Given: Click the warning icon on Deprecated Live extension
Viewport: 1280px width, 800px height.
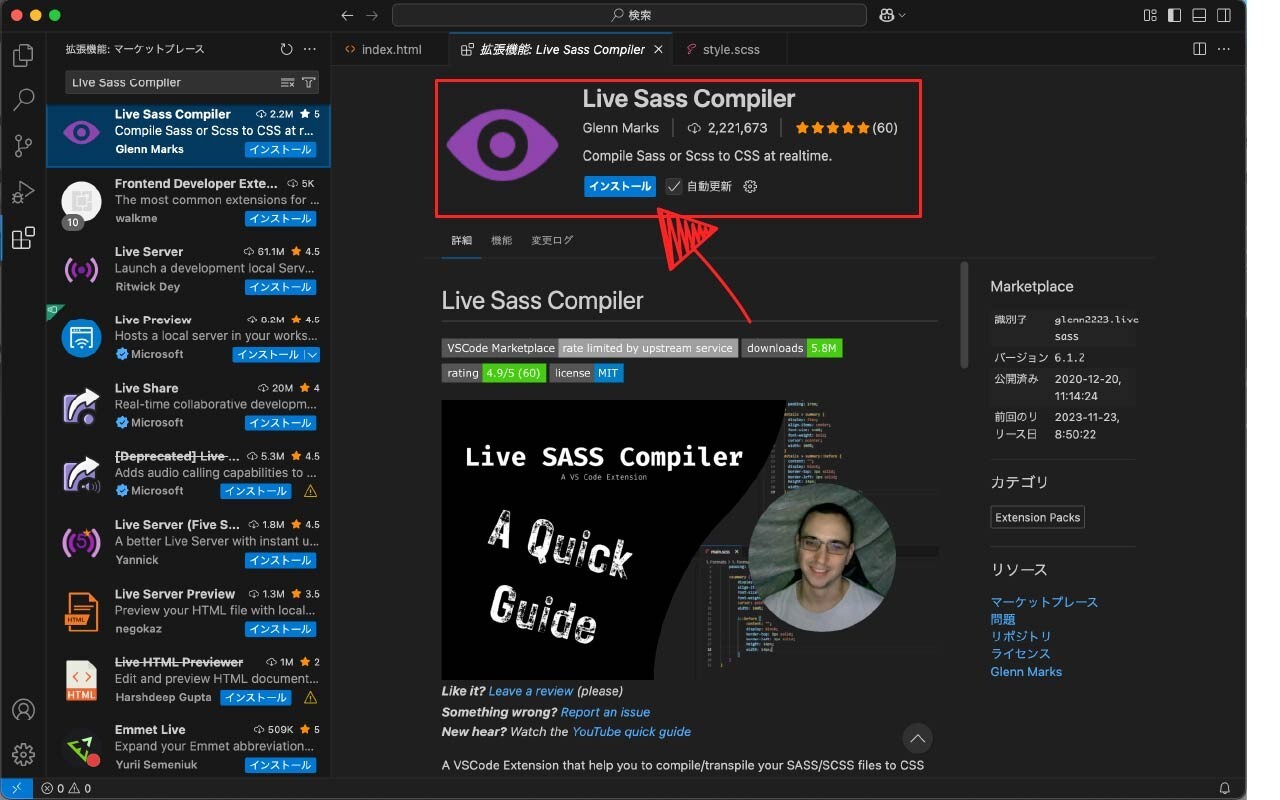Looking at the screenshot, I should [310, 491].
